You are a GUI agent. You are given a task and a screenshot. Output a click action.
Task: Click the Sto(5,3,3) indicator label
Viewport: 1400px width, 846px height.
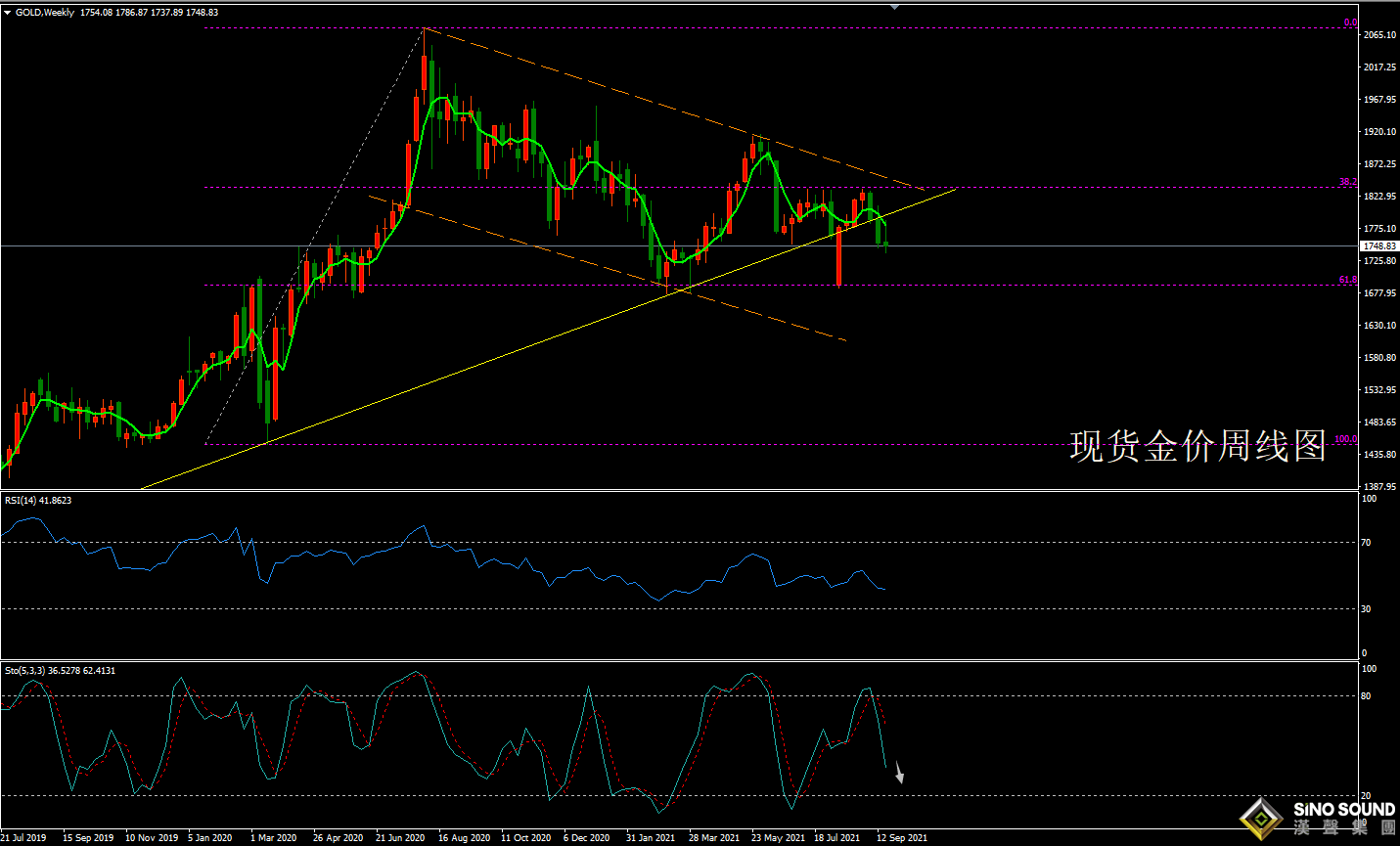(x=60, y=671)
